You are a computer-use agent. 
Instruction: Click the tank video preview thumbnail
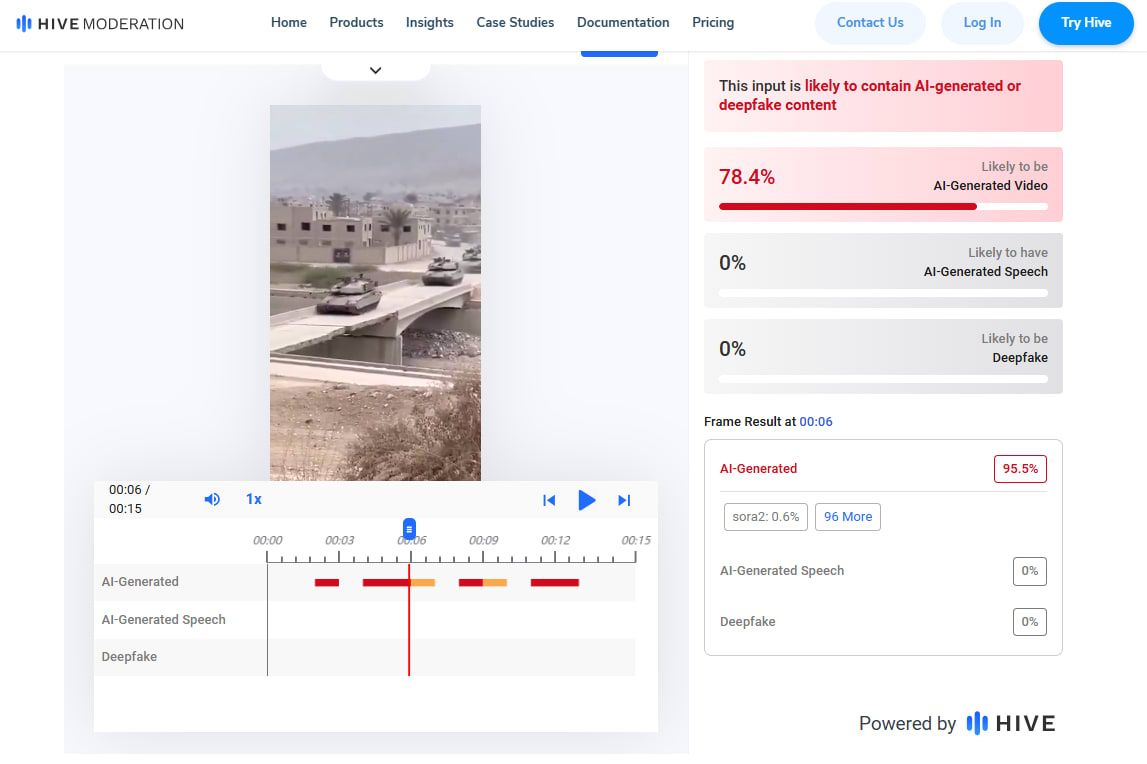click(375, 292)
